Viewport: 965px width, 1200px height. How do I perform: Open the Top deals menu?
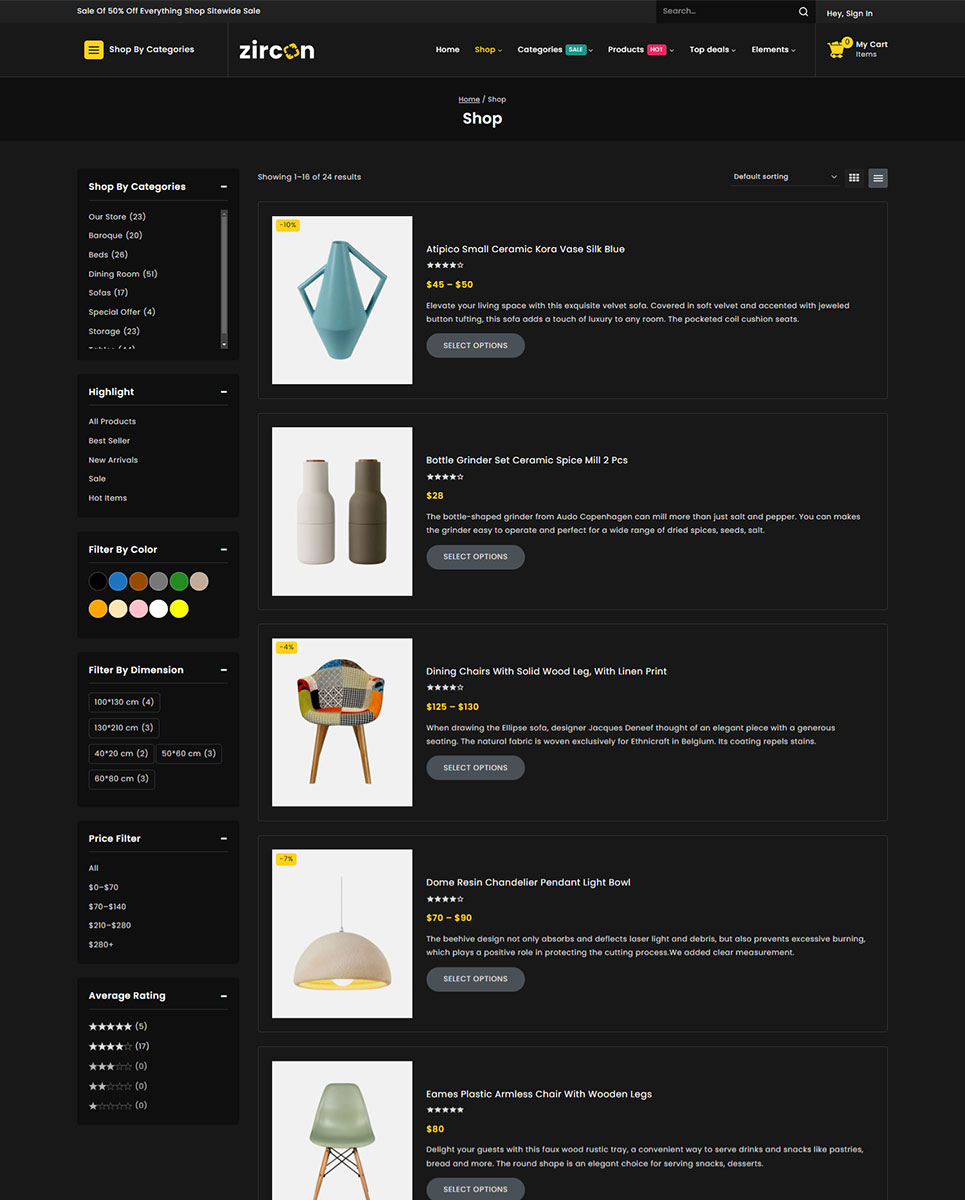pos(712,50)
